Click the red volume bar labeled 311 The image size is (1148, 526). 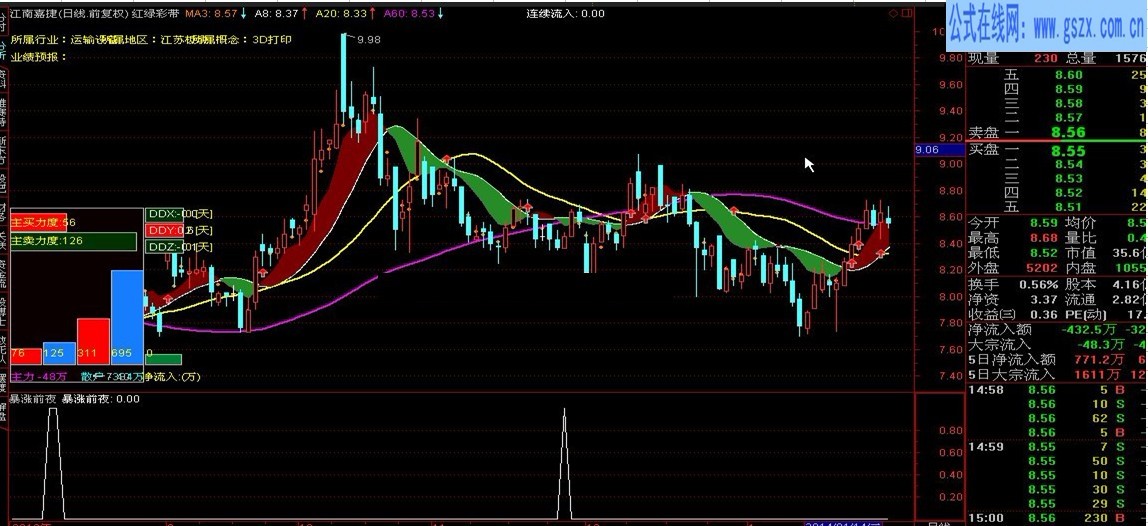click(93, 341)
